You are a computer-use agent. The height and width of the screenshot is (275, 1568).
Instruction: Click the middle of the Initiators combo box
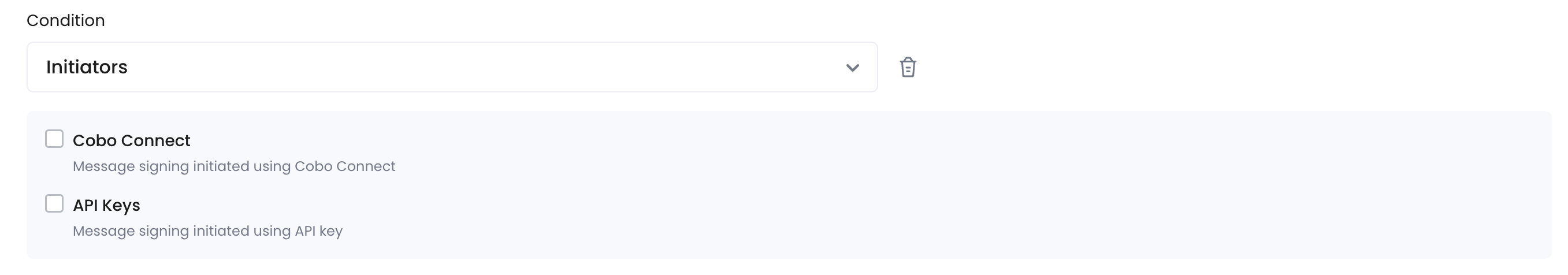click(x=452, y=67)
